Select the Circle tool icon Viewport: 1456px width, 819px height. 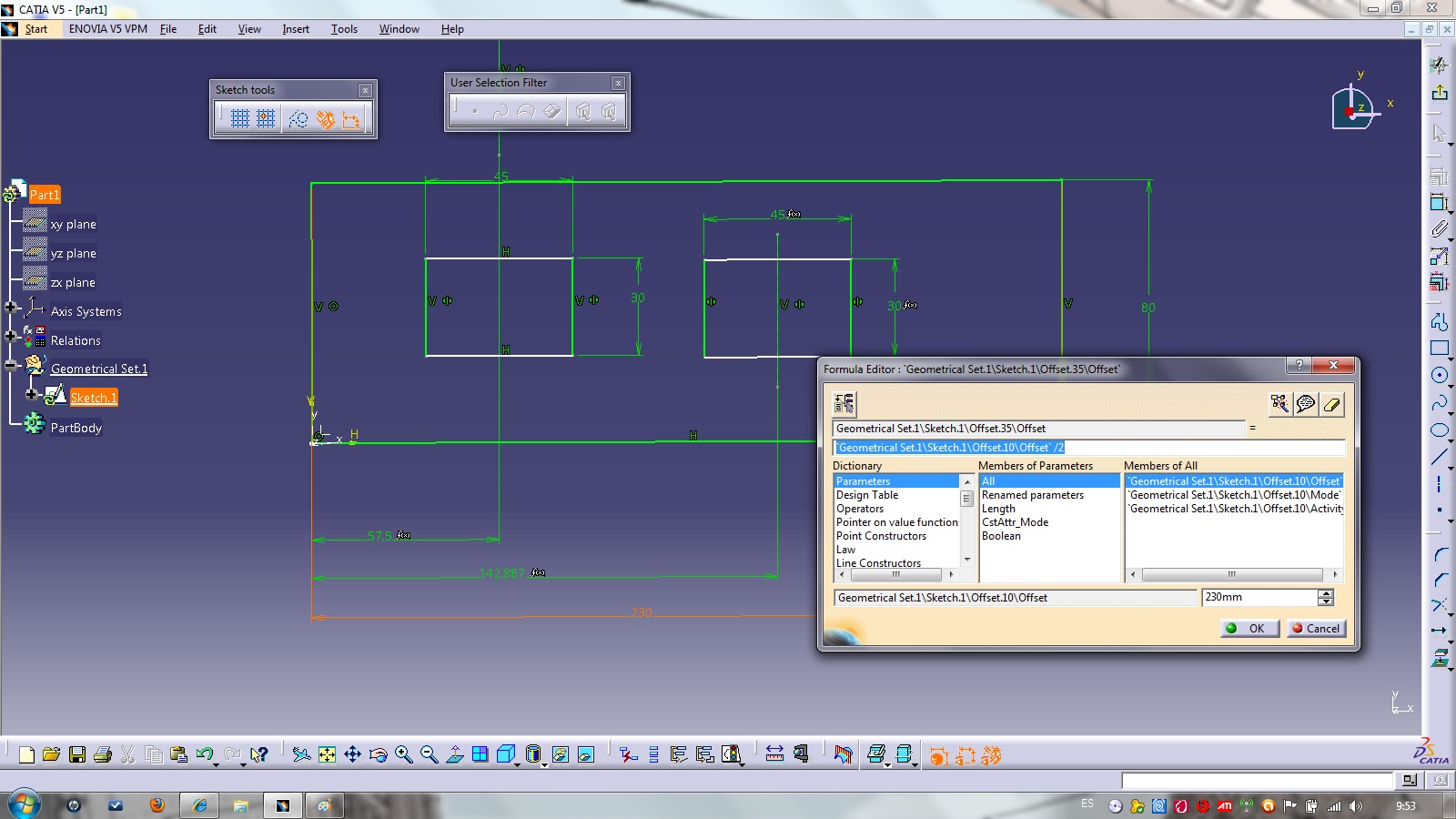click(1439, 375)
